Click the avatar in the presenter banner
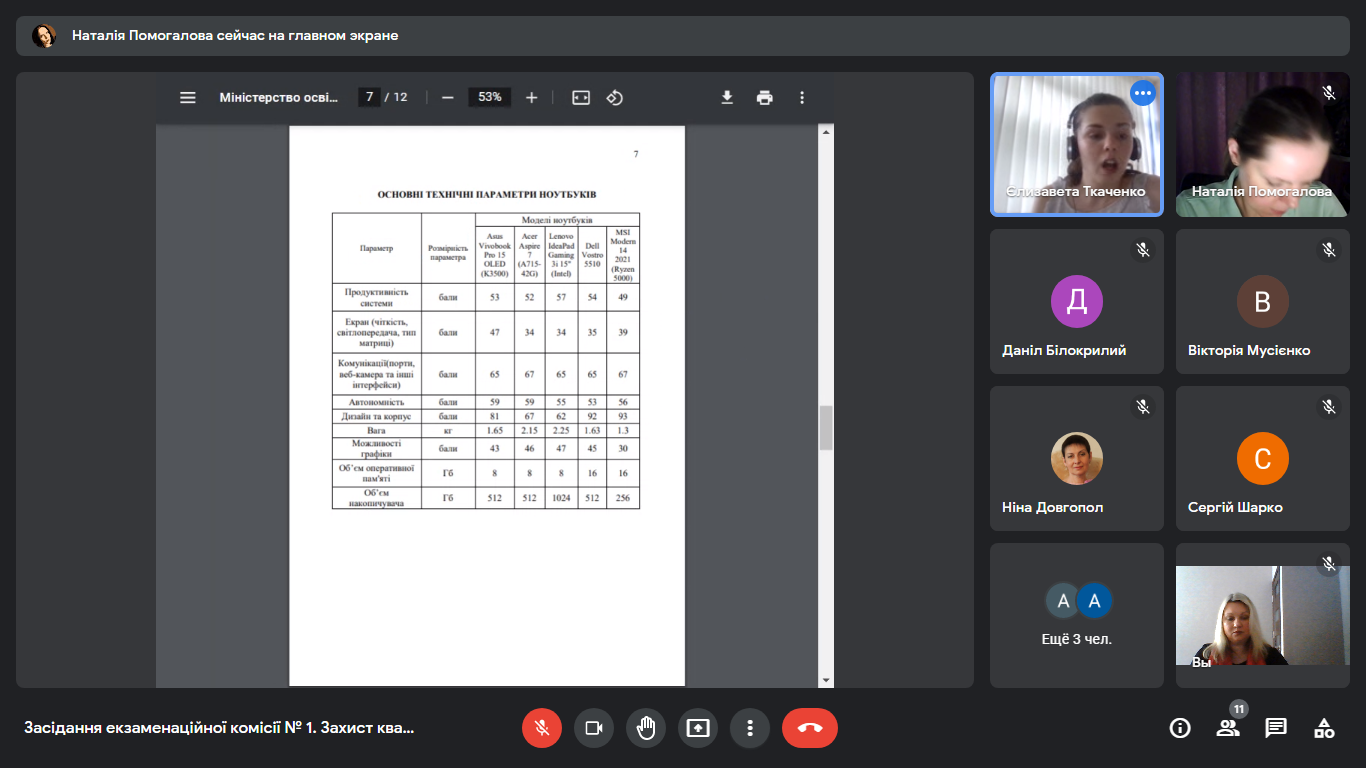Image resolution: width=1366 pixels, height=768 pixels. (44, 36)
